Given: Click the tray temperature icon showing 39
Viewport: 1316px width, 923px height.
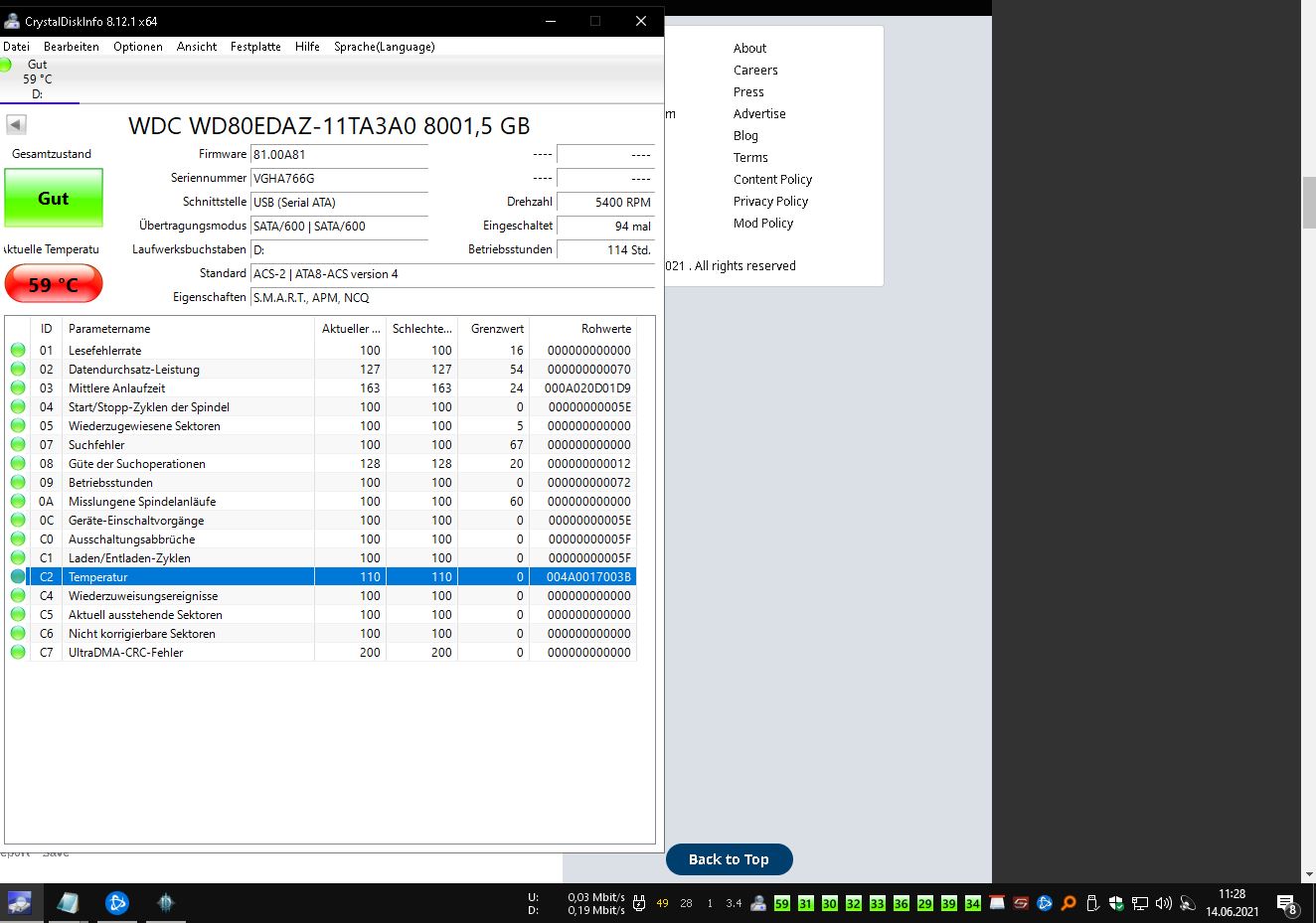Looking at the screenshot, I should [949, 903].
